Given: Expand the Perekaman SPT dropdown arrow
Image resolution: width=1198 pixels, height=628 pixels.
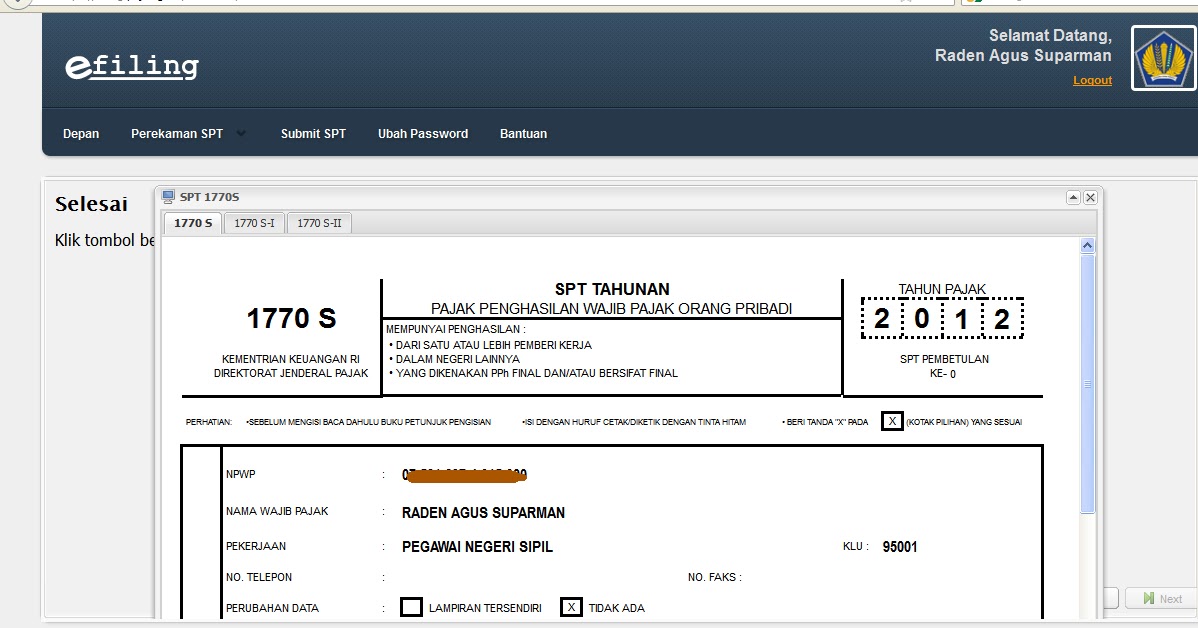Looking at the screenshot, I should [x=241, y=134].
